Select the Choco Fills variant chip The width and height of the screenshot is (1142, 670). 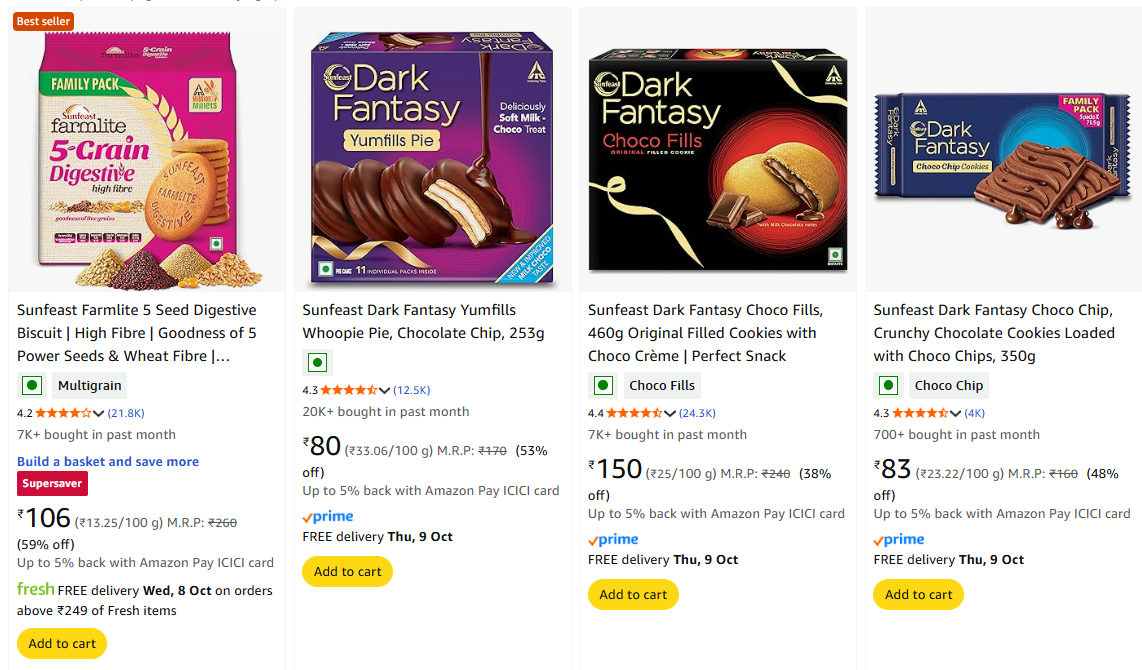tap(661, 385)
